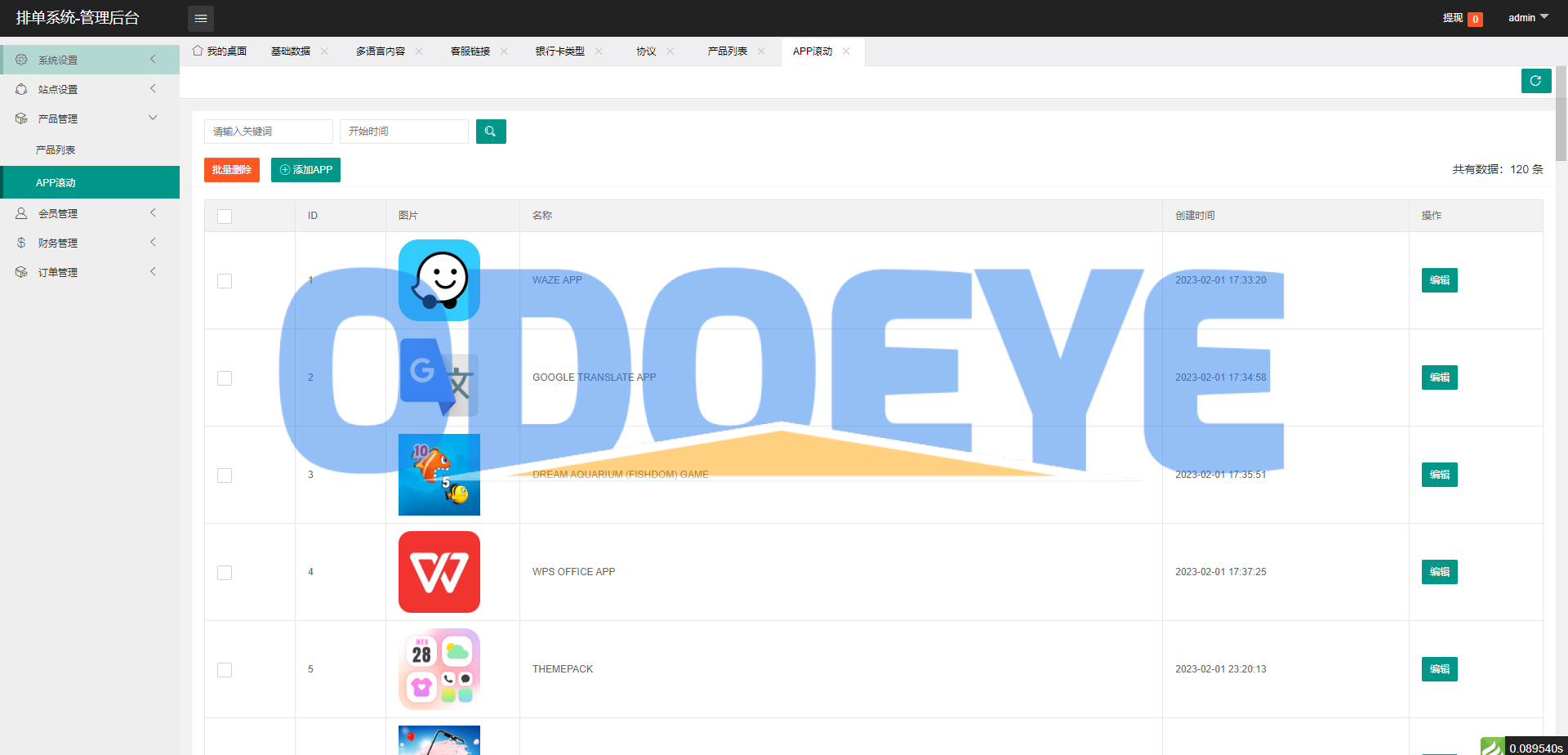Close the 基础数据 tab
Screen dimensions: 1568x755
click(x=324, y=51)
